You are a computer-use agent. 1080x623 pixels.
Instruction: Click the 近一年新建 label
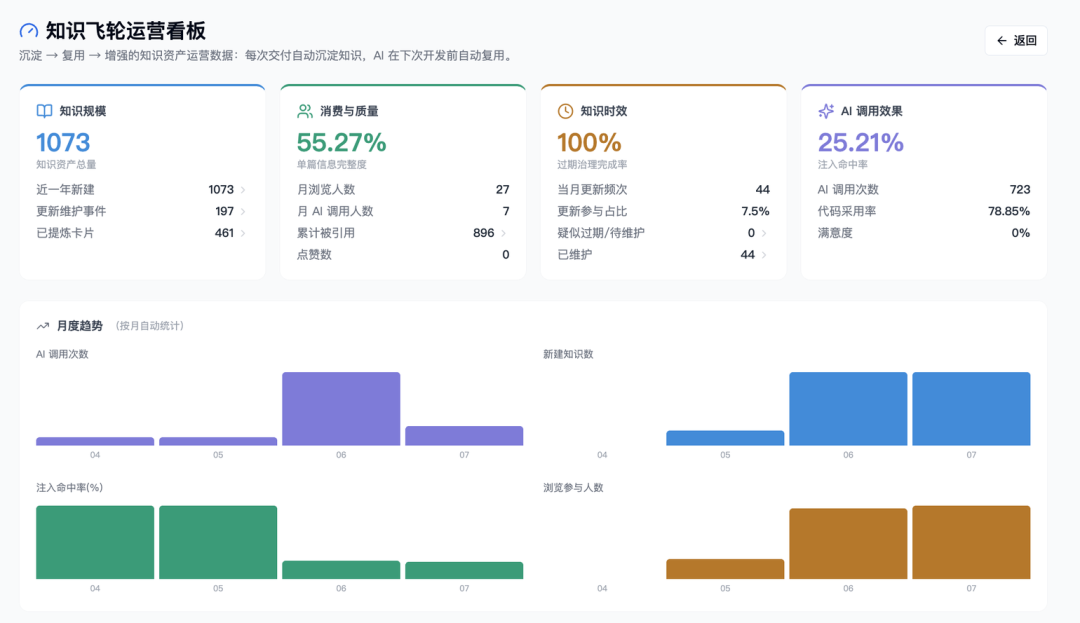[65, 189]
